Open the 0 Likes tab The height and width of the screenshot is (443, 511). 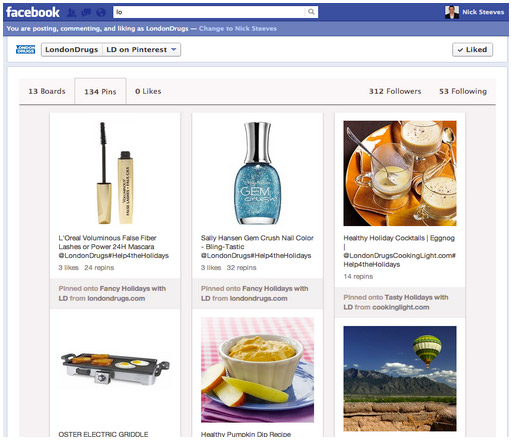148,91
